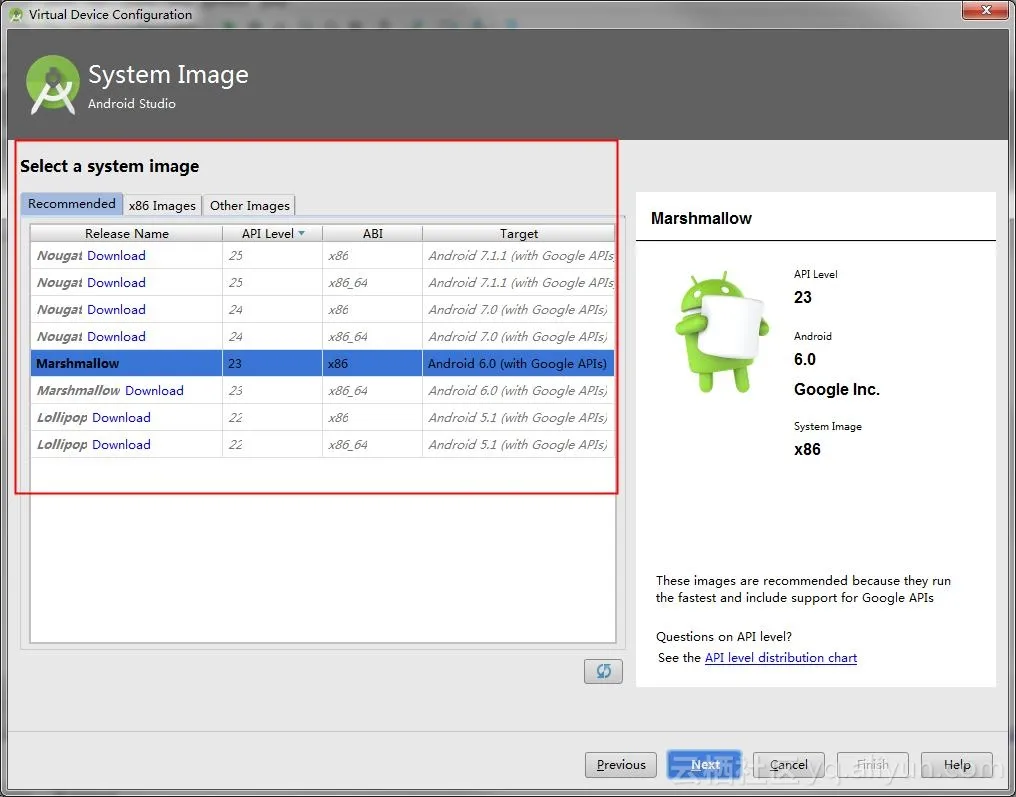Click the refresh images icon button
The image size is (1016, 797).
[x=603, y=671]
